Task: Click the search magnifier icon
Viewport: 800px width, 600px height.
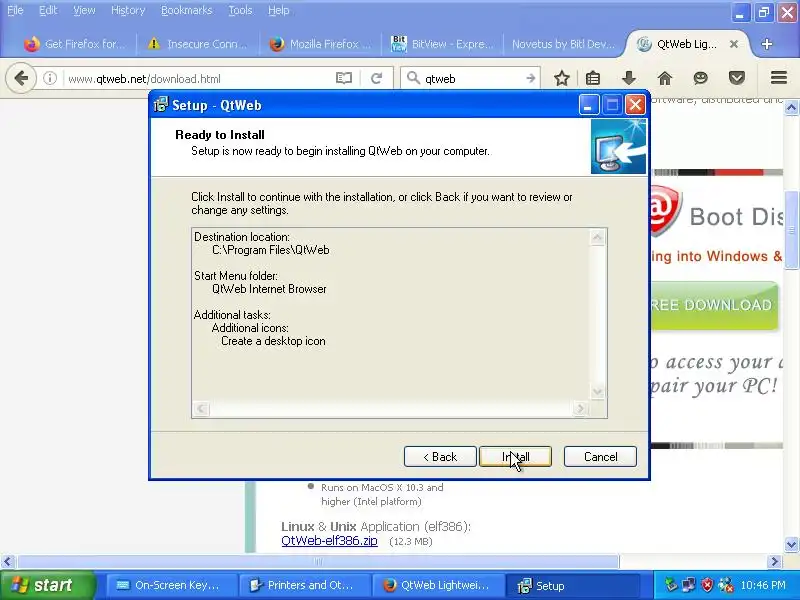Action: (413, 78)
